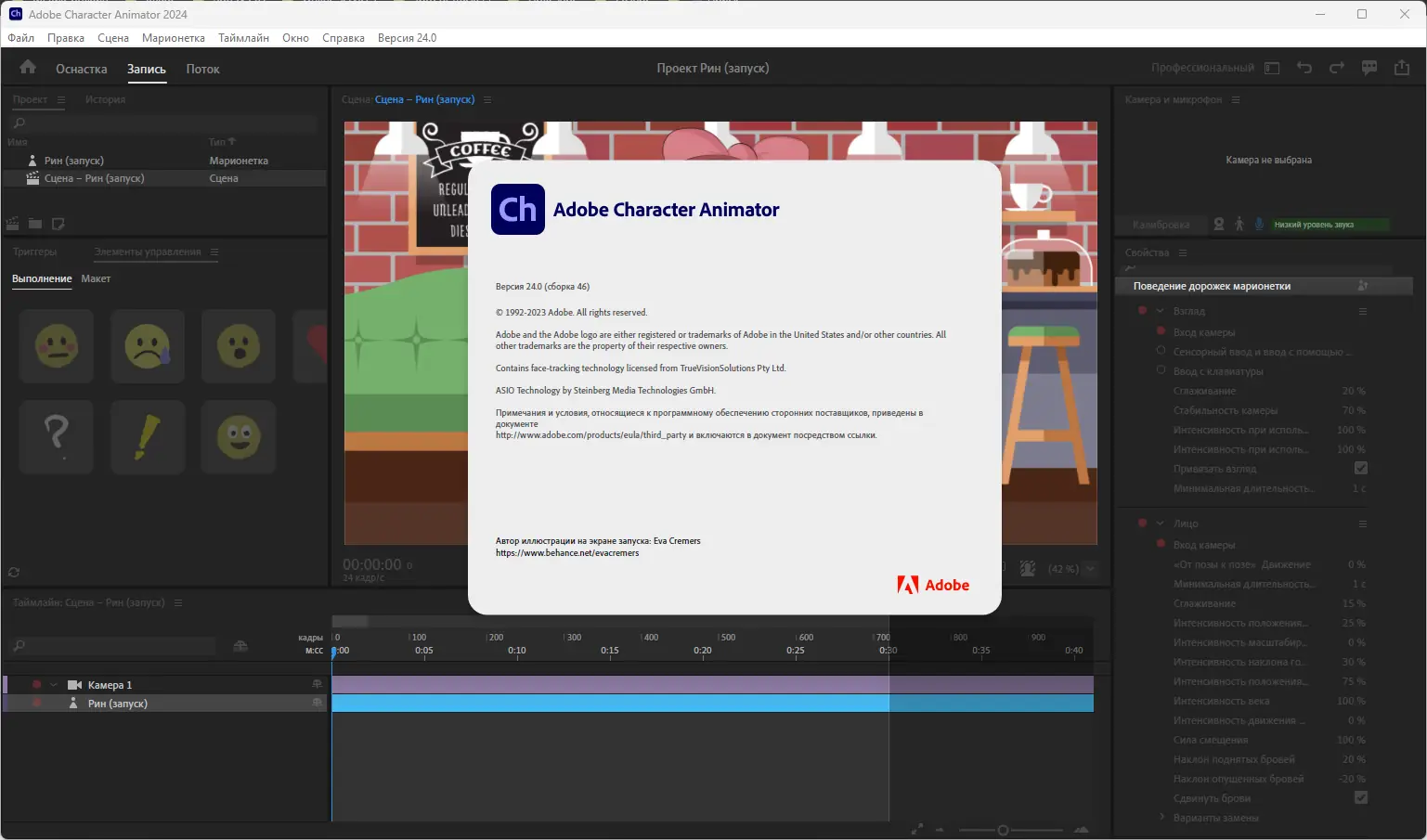Toggle the record arm dot for Взгляд behavior
This screenshot has width=1427, height=840.
[1143, 311]
